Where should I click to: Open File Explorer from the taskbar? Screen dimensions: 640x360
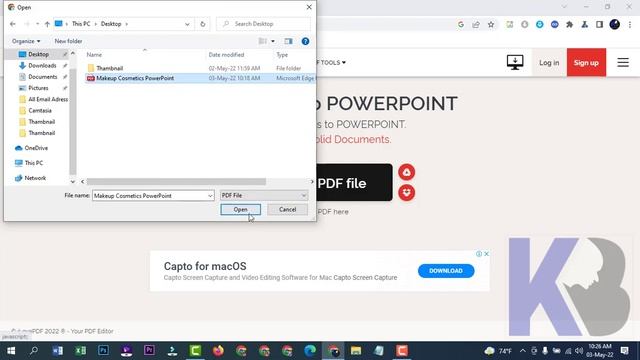point(356,351)
